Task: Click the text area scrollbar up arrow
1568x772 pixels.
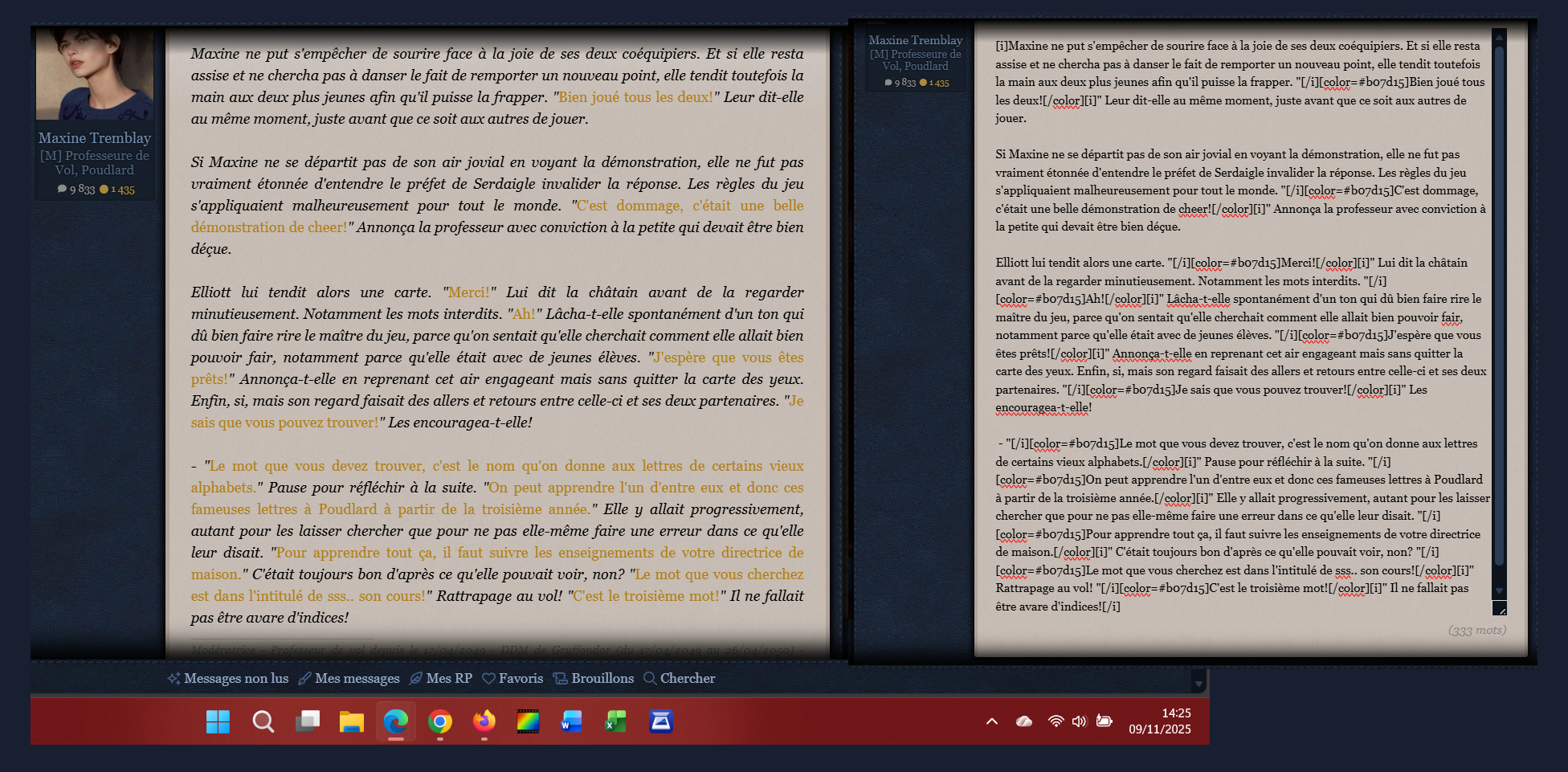Action: [x=1498, y=37]
